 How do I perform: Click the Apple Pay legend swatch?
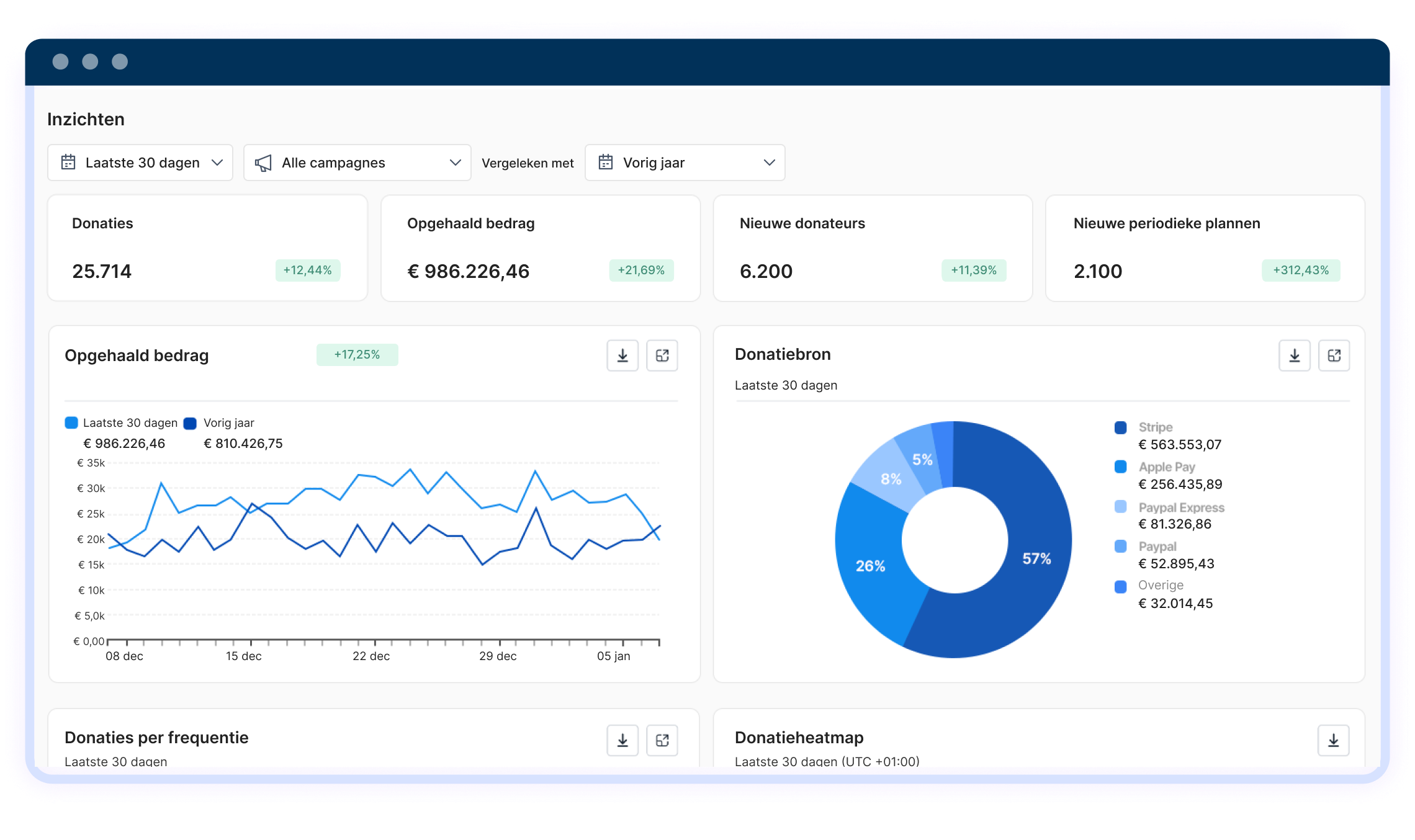pos(1121,467)
